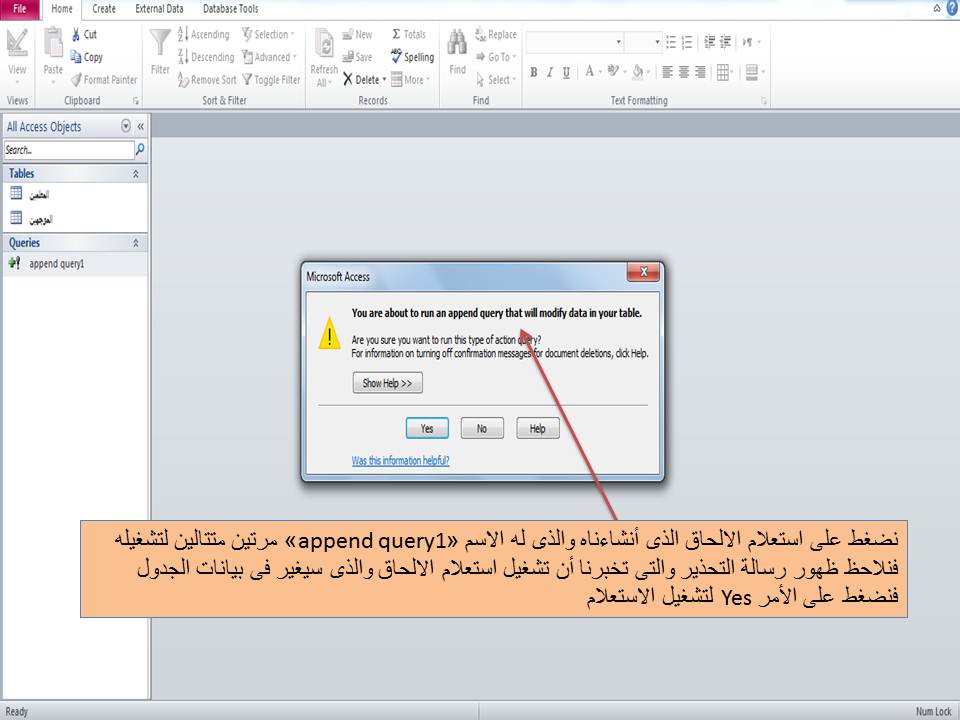
Task: Switch to the Home tab
Action: [62, 9]
